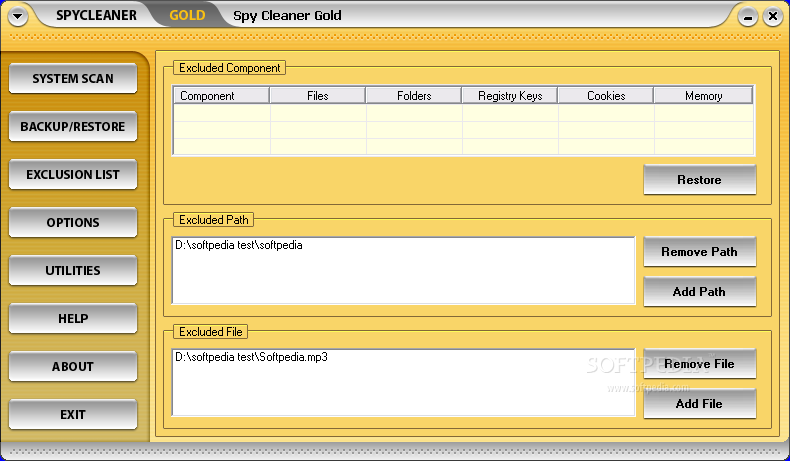The height and width of the screenshot is (461, 790).
Task: Go to BACKUP/RESTORE
Action: tap(73, 126)
